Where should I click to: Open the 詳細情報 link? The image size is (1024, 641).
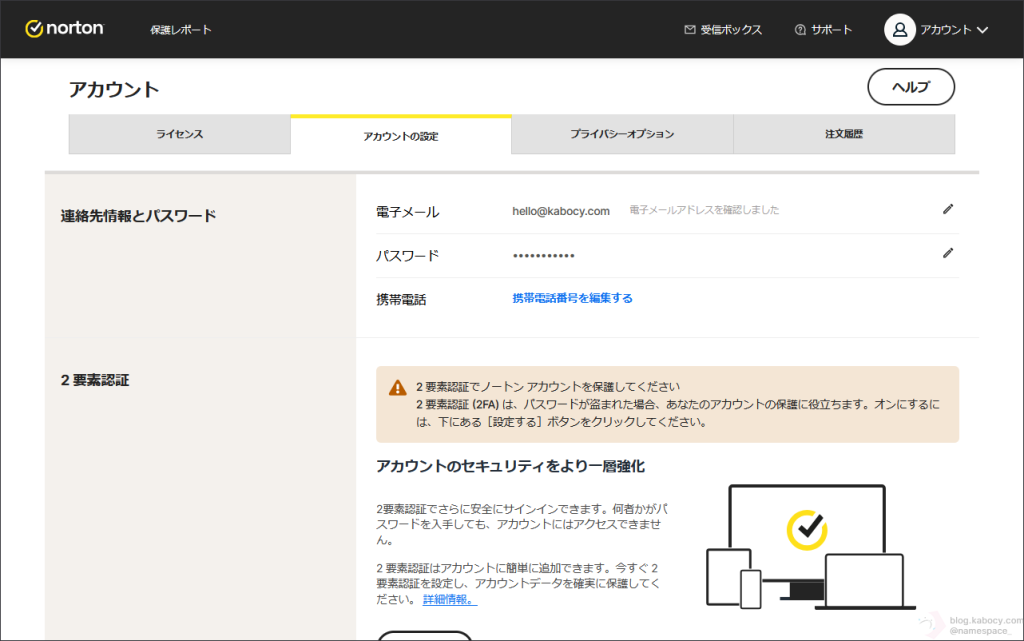pos(449,600)
